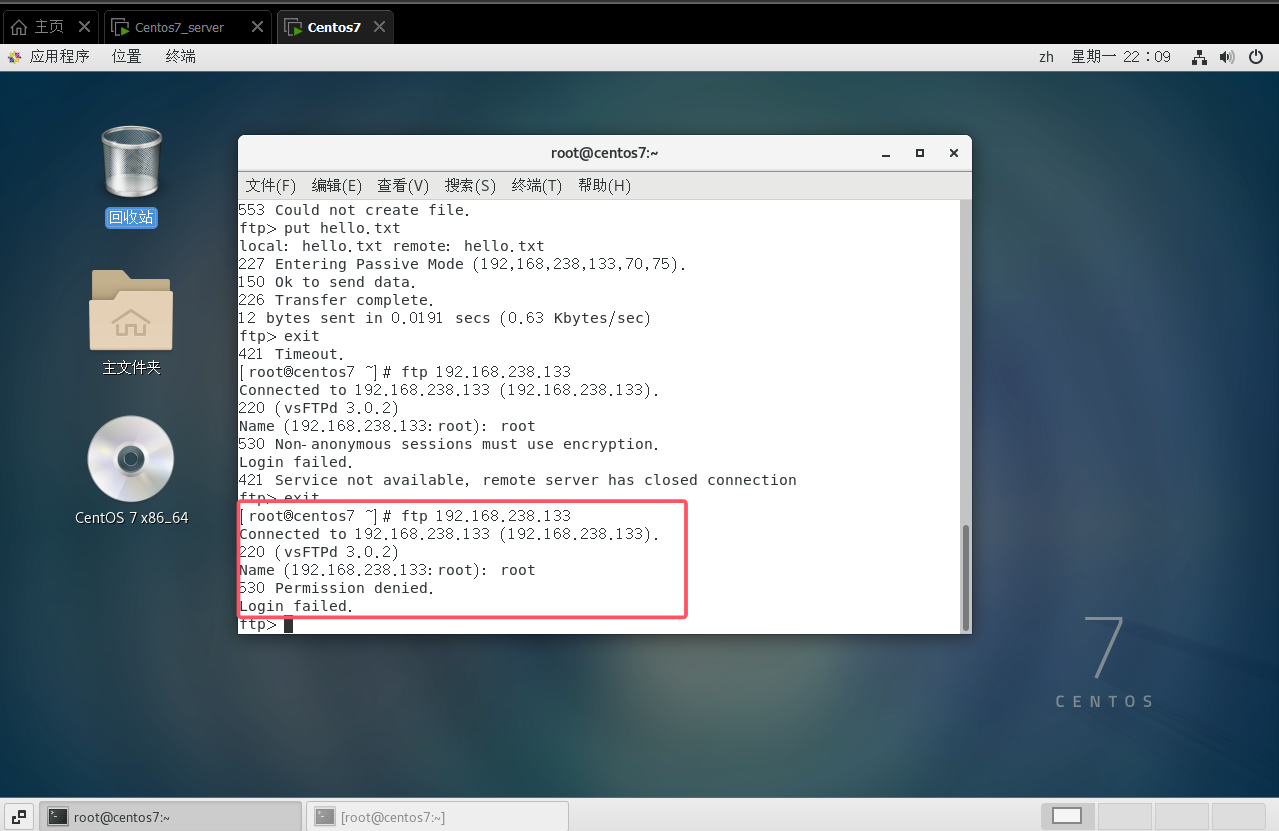Open the 文件(F) menu in terminal

(271, 186)
